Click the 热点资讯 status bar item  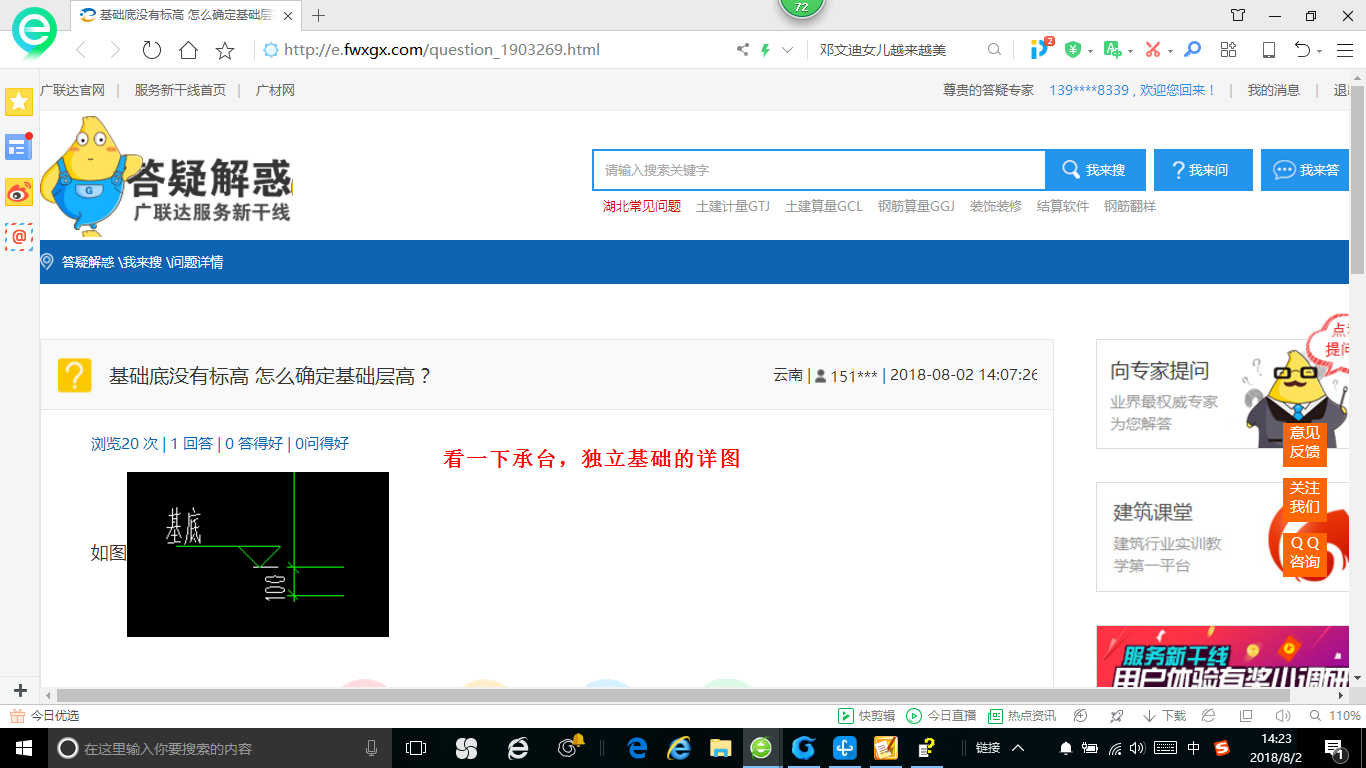tap(1021, 716)
